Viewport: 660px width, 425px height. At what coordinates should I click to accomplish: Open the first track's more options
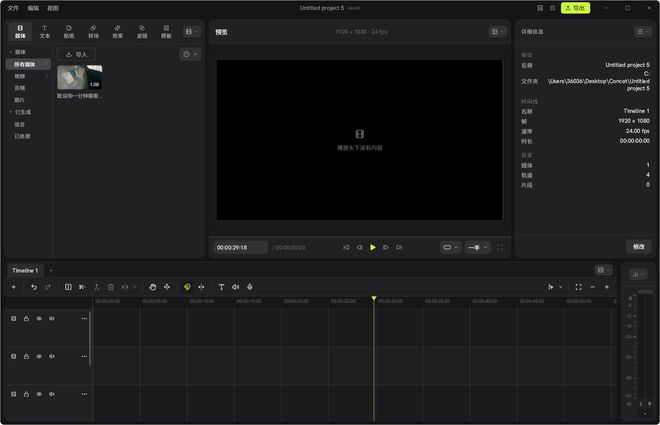[84, 319]
